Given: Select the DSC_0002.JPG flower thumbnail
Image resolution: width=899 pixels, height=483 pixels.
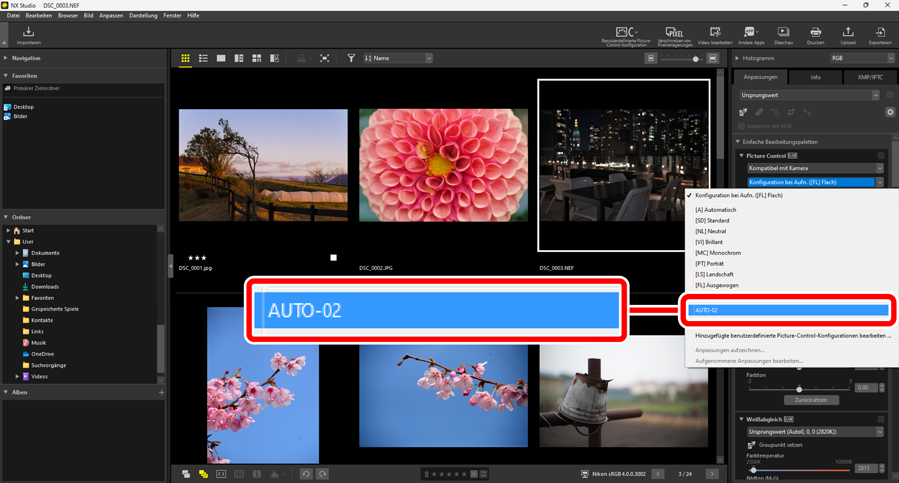Looking at the screenshot, I should click(x=443, y=165).
